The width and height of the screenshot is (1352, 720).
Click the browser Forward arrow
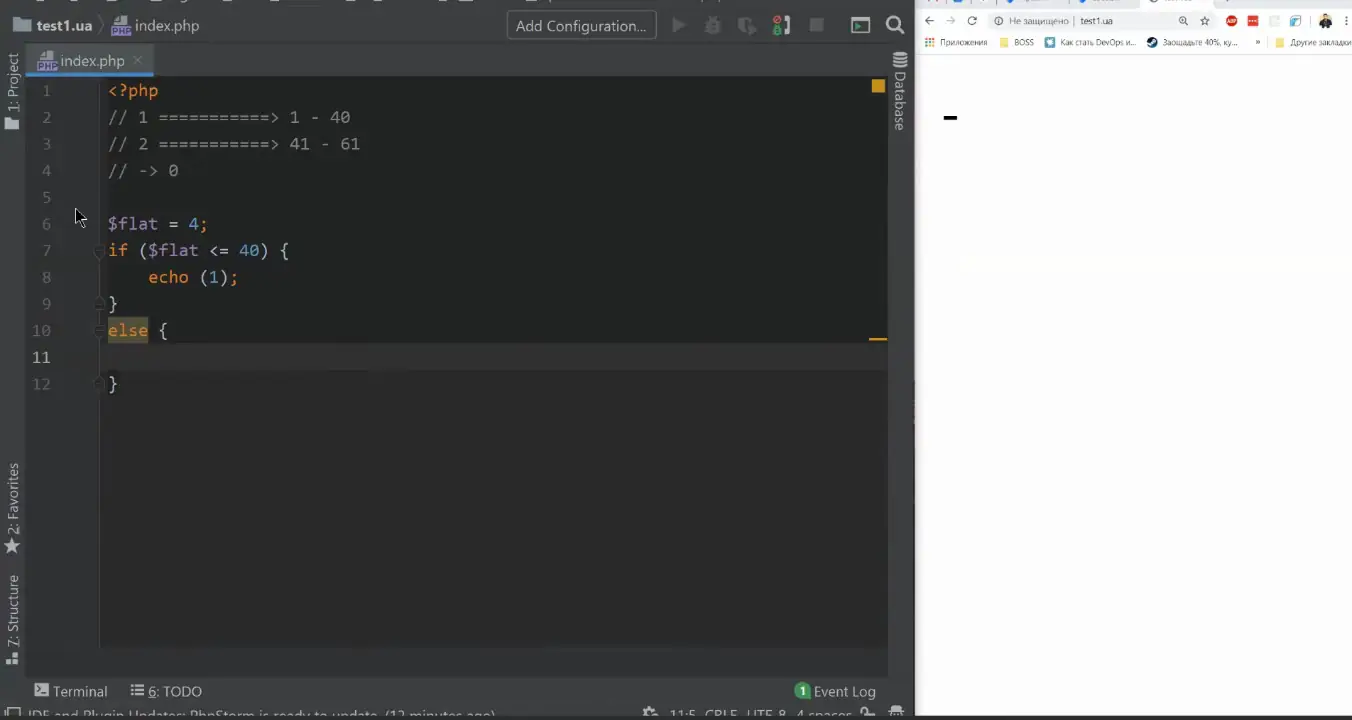point(950,21)
